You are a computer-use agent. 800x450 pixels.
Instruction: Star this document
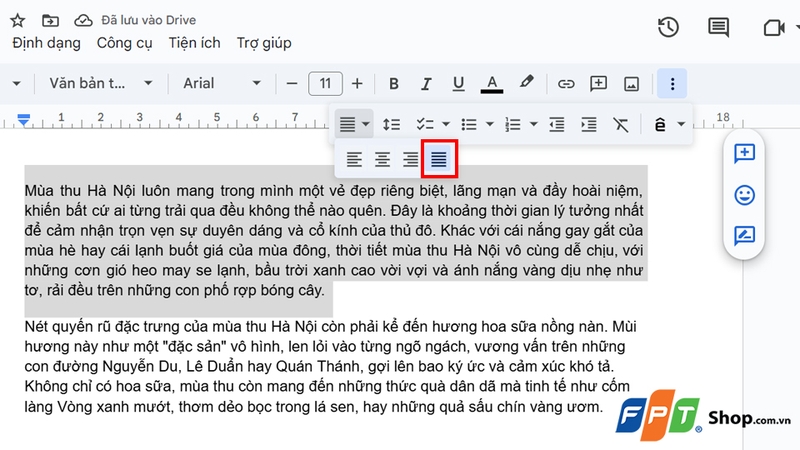(17, 20)
